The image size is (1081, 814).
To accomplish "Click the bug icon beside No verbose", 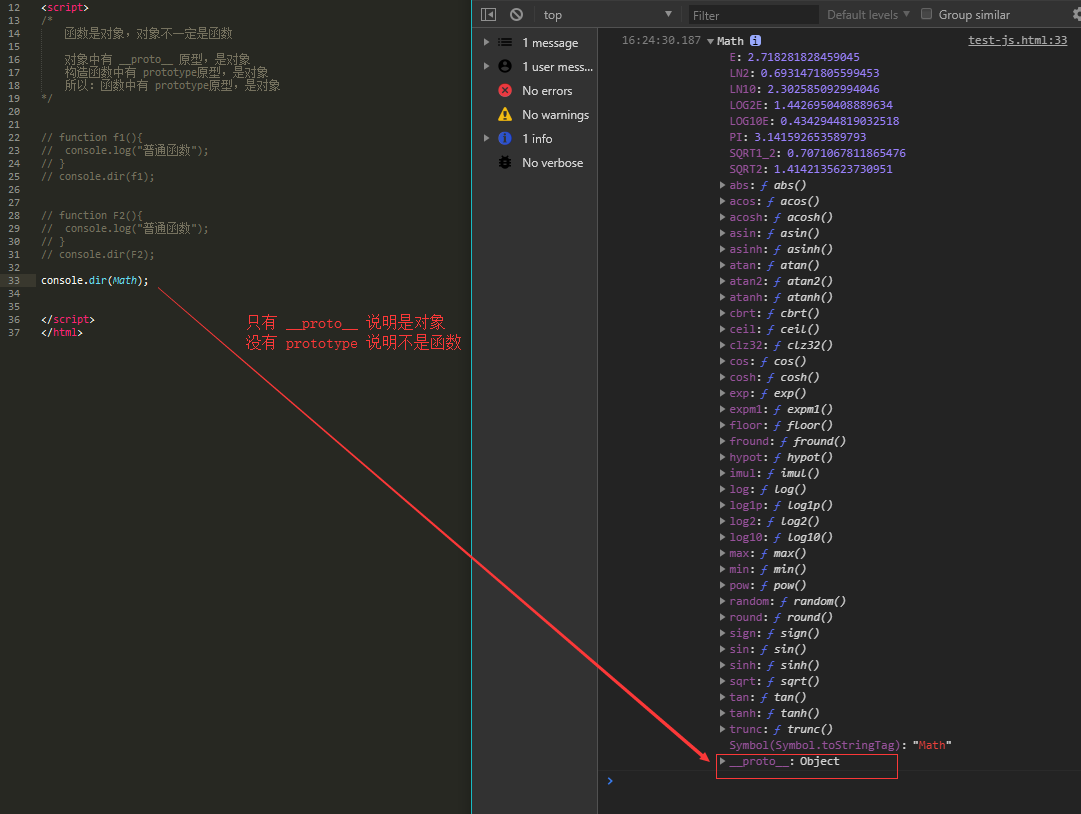I will coord(505,162).
